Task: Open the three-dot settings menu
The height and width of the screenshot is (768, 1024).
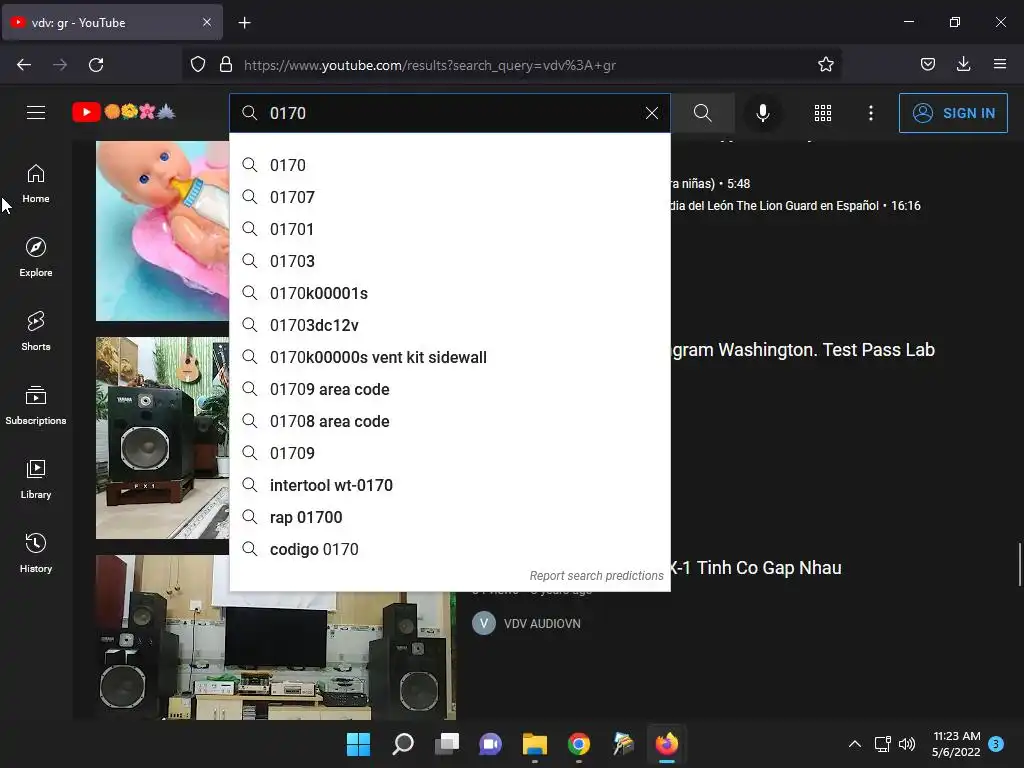Action: 871,113
